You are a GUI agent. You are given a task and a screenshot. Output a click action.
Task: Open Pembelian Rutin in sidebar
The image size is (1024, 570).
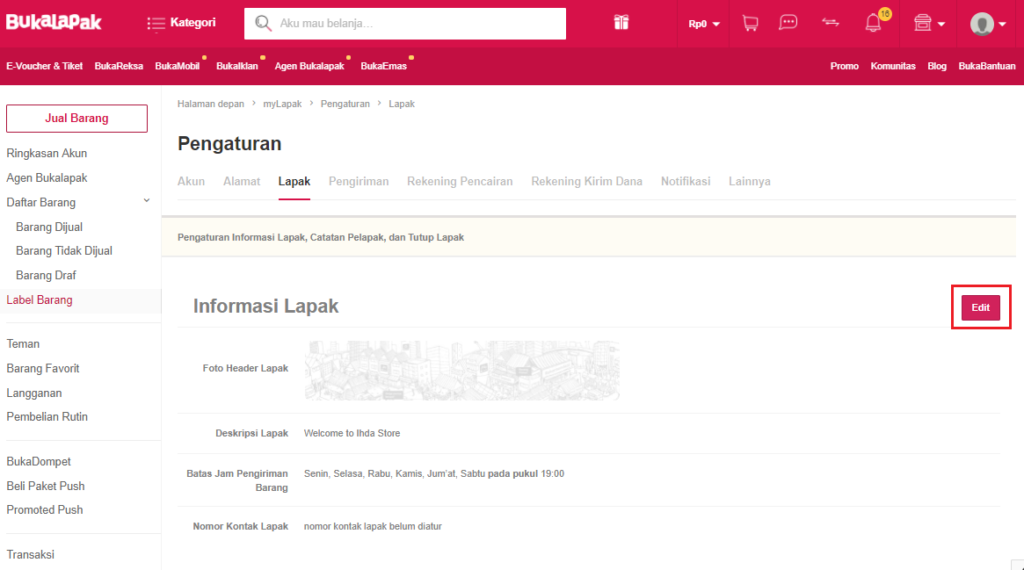tap(47, 417)
